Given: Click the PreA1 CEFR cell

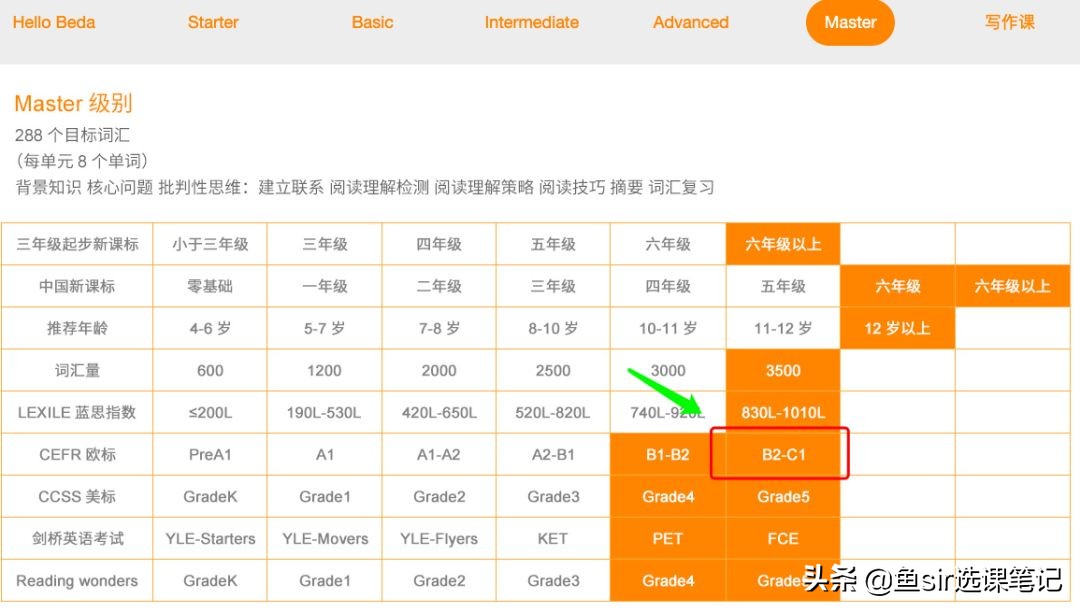Looking at the screenshot, I should tap(210, 454).
